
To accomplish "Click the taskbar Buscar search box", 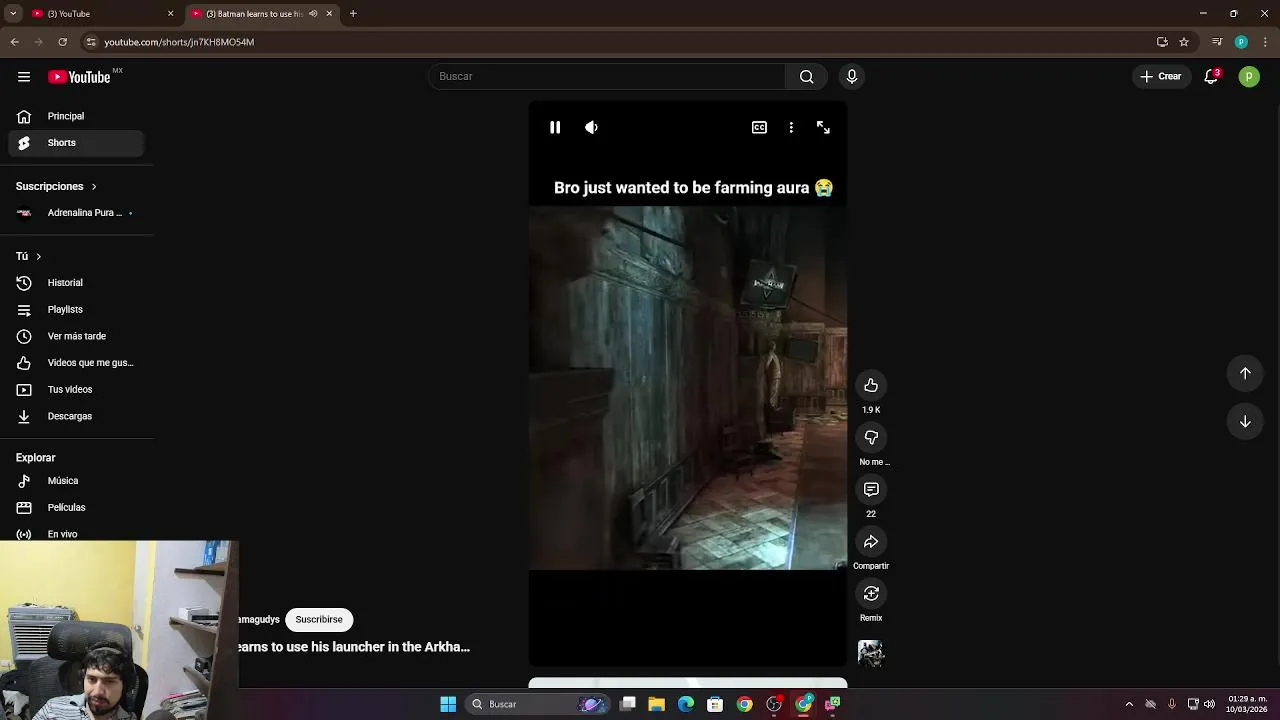I will [x=538, y=704].
